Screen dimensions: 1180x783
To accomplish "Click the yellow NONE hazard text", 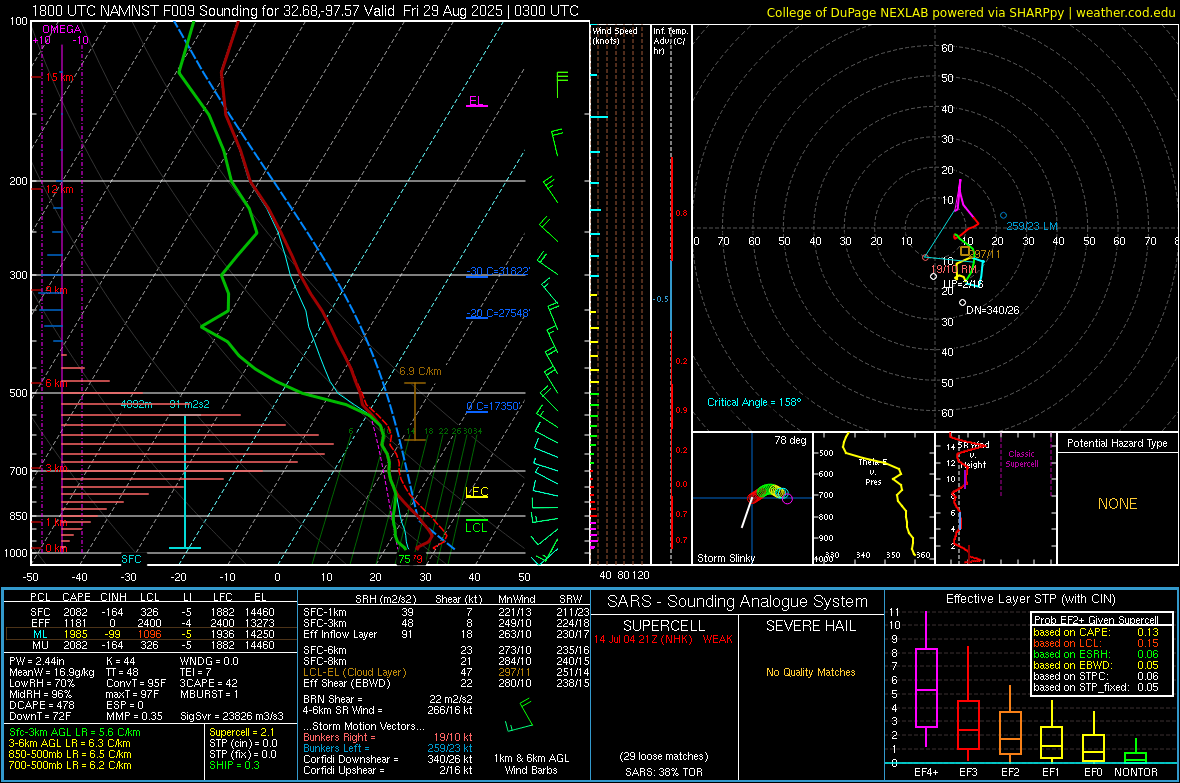I will 1118,504.
